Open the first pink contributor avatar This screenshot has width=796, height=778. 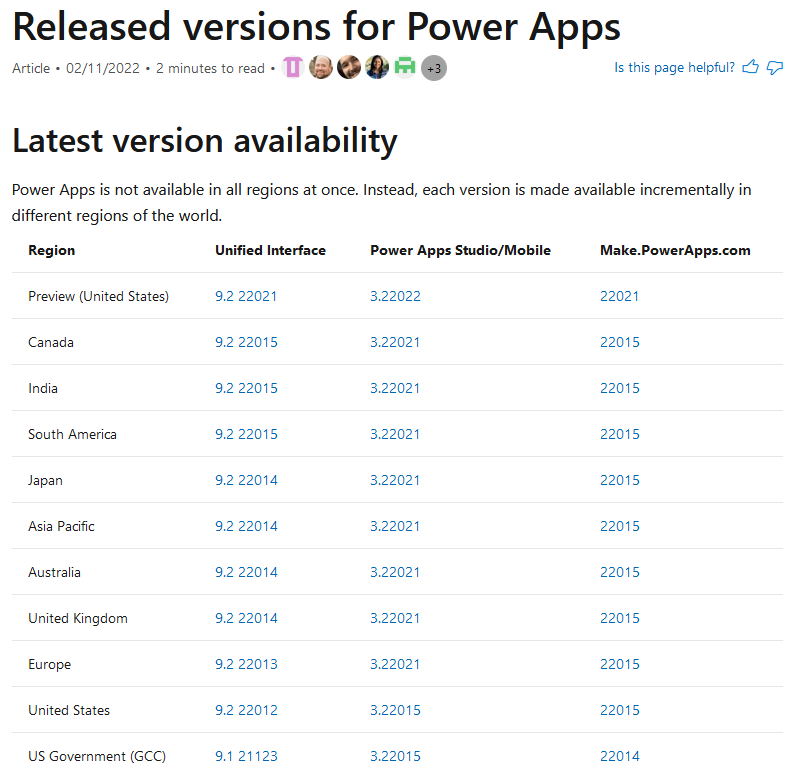[293, 67]
